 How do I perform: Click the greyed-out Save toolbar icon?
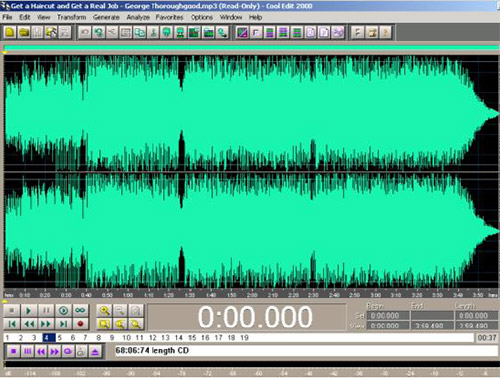pyautogui.click(x=38, y=32)
